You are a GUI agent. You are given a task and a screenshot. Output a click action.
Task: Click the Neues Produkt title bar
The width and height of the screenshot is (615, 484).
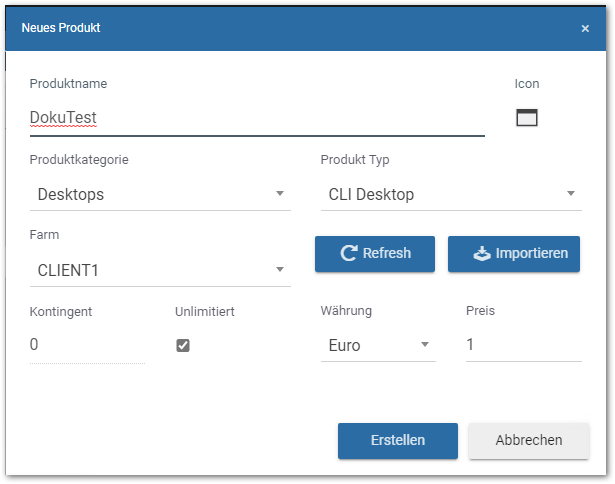coord(306,28)
